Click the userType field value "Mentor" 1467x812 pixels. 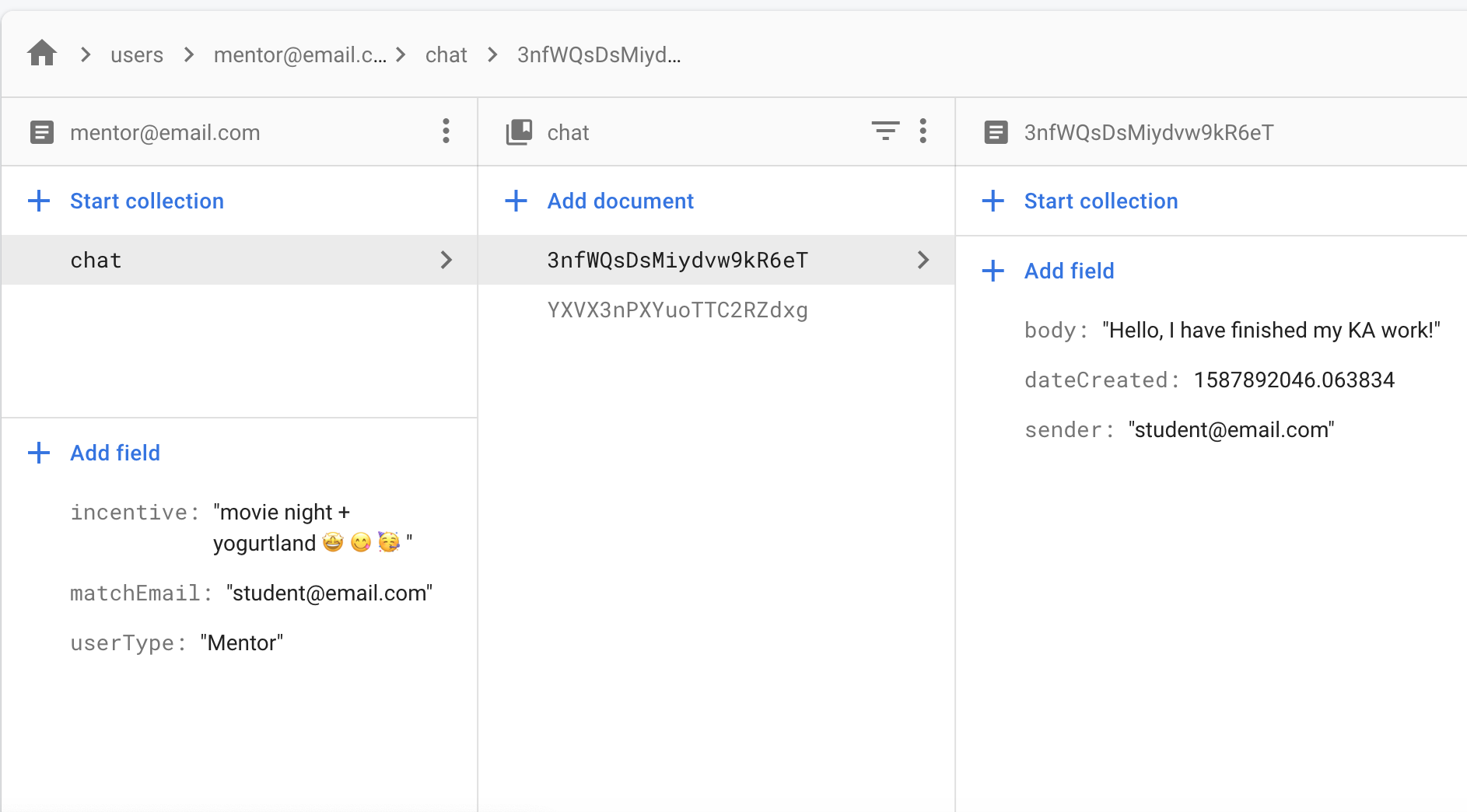tap(242, 643)
